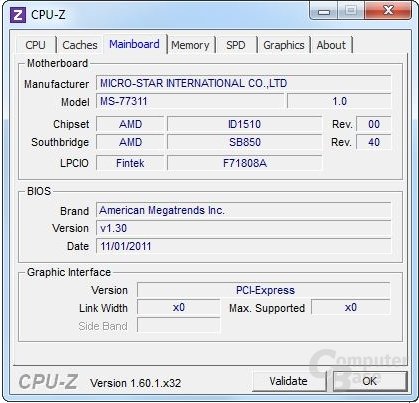Minimize the CPU-Z window

click(323, 11)
